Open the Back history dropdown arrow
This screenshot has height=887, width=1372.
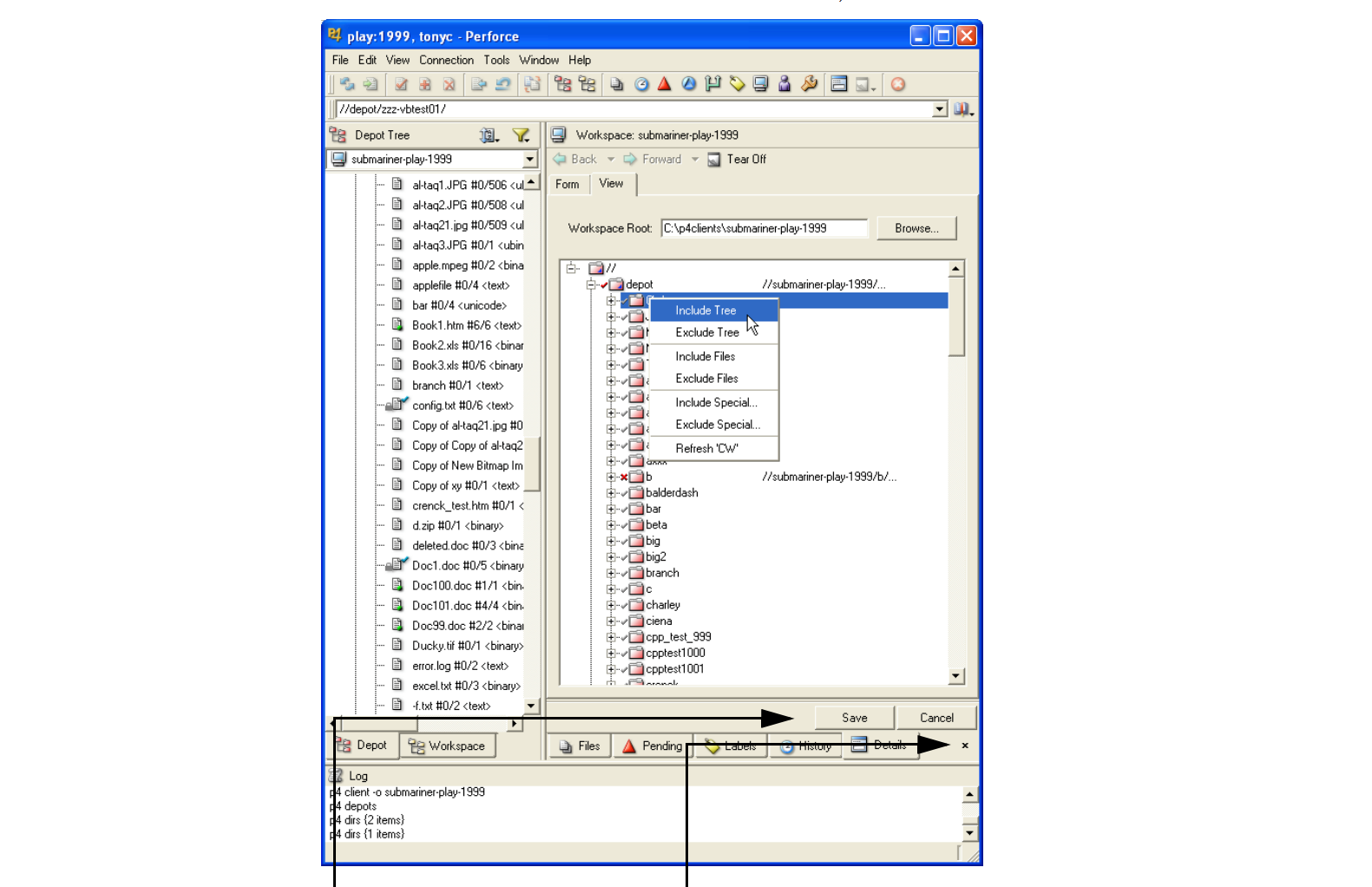[611, 160]
